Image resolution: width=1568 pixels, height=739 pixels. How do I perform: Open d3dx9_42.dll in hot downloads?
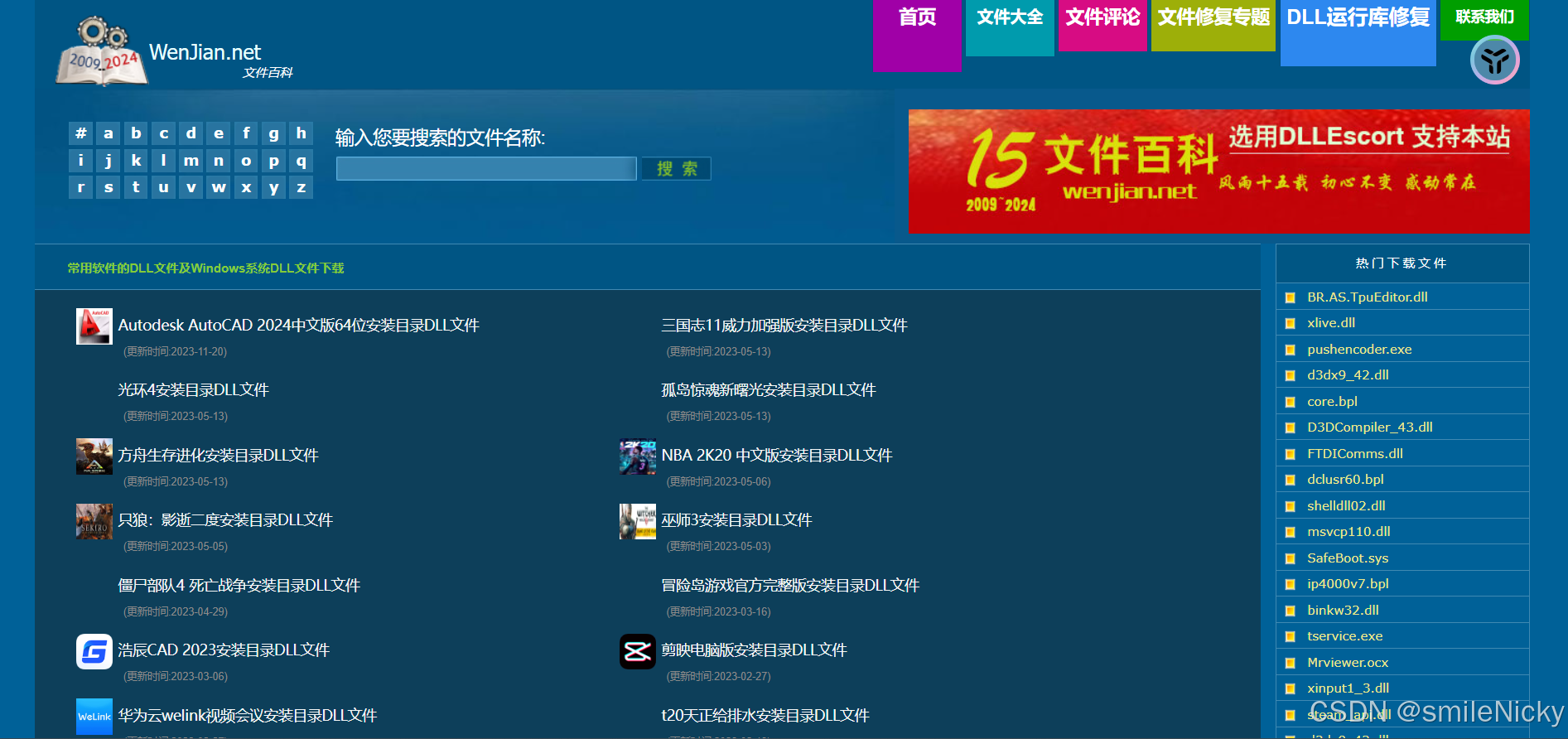coord(1348,375)
